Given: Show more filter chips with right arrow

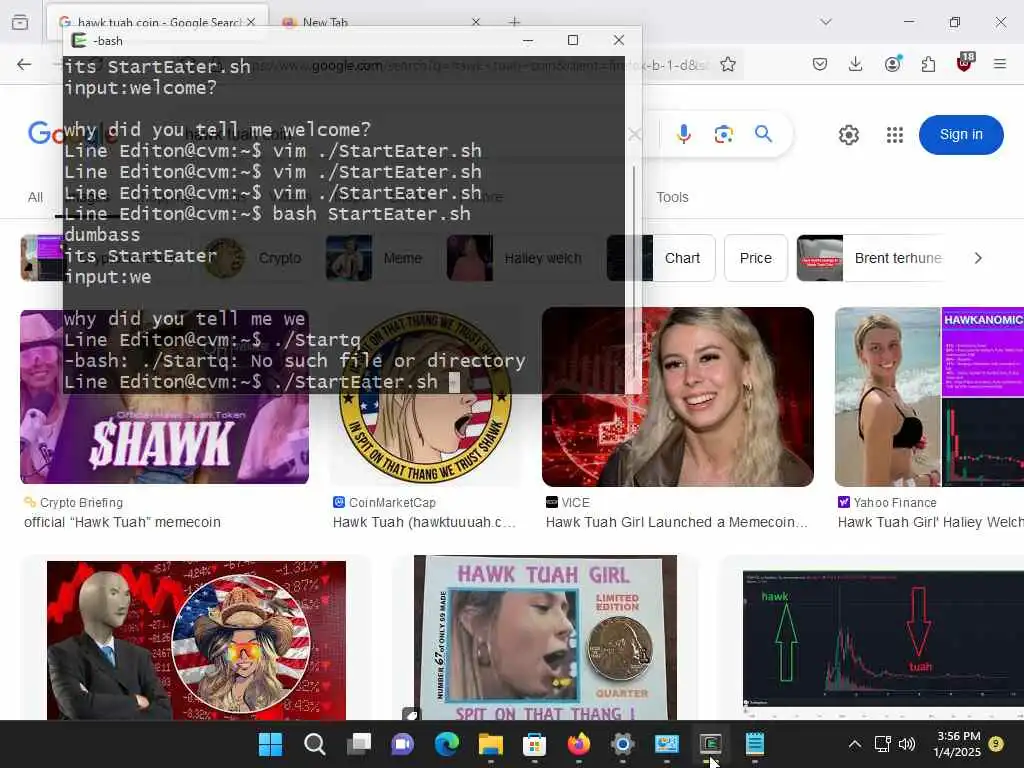Looking at the screenshot, I should tap(978, 258).
